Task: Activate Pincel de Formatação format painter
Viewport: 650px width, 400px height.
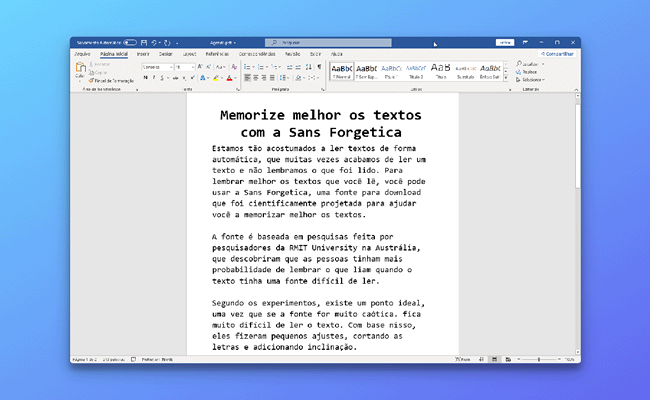Action: pyautogui.click(x=111, y=80)
